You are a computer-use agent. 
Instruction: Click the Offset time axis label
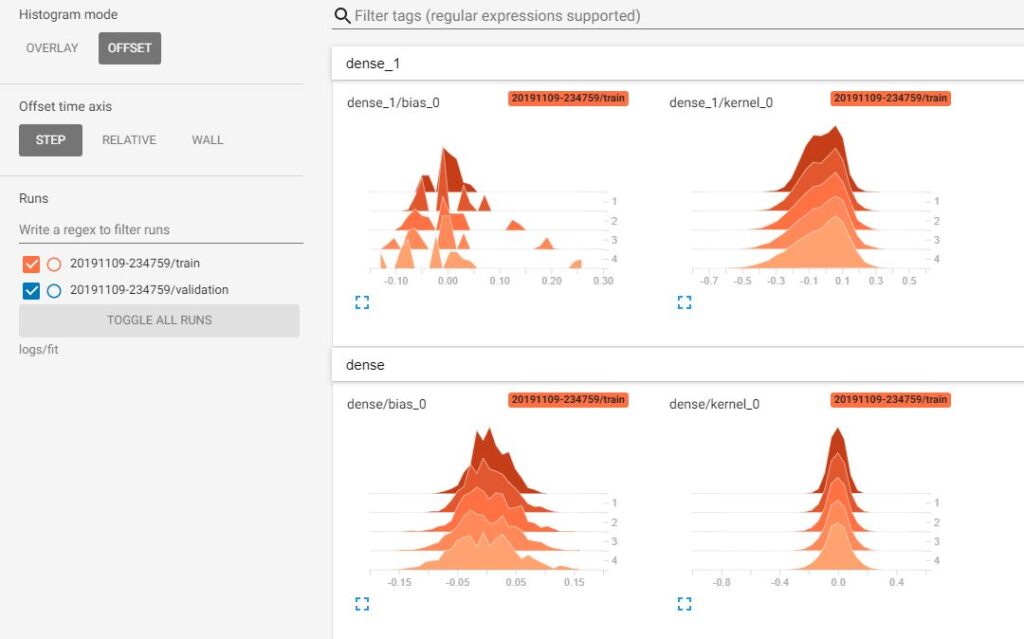click(65, 106)
